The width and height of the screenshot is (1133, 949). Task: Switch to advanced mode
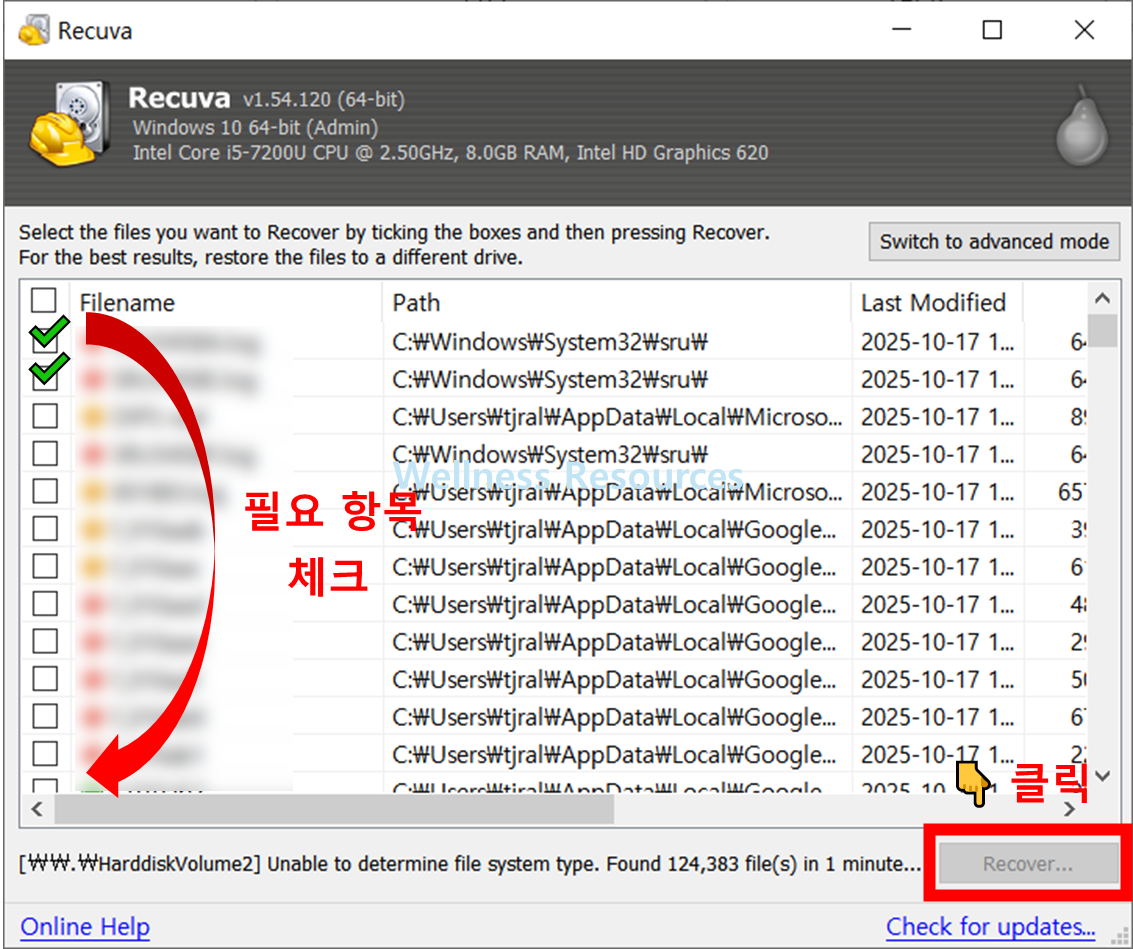(x=994, y=241)
